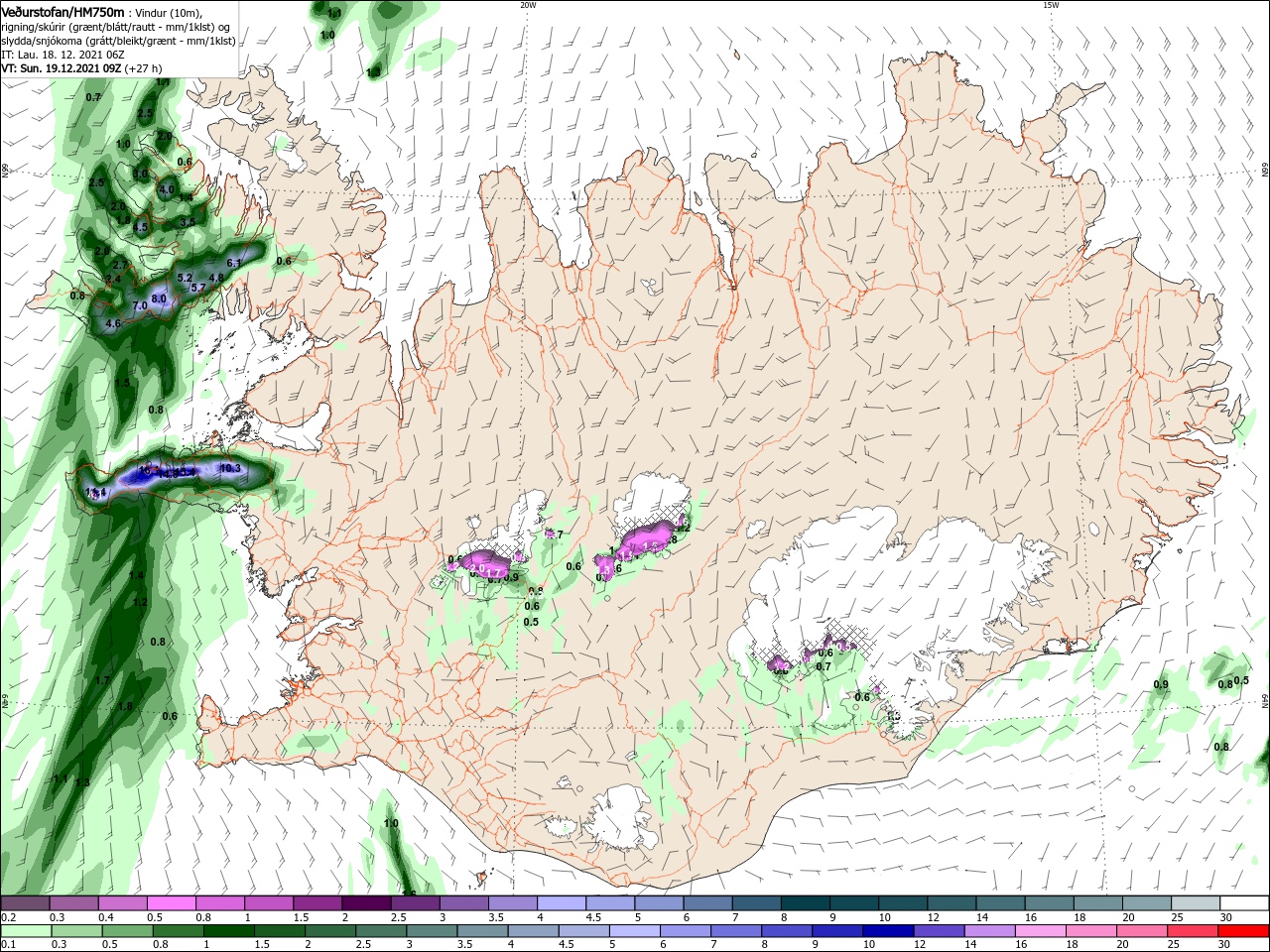Pick the dark teal snow swatch starting at 8

point(806,902)
